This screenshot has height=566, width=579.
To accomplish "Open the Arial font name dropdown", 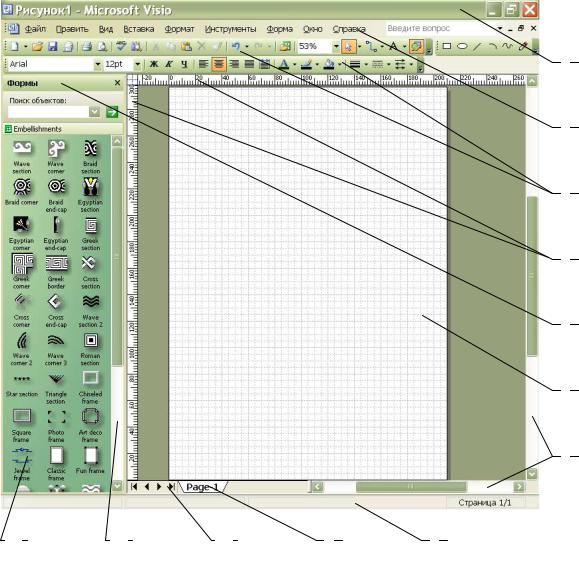I will click(x=97, y=64).
